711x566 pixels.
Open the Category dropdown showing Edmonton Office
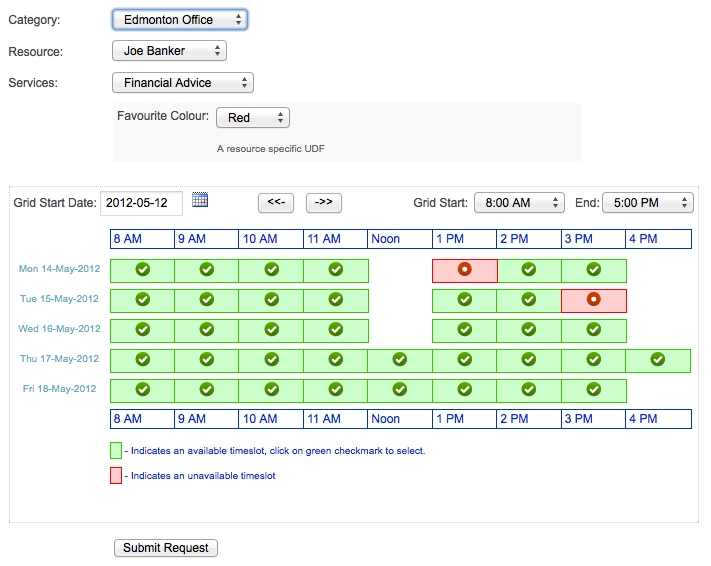click(179, 19)
